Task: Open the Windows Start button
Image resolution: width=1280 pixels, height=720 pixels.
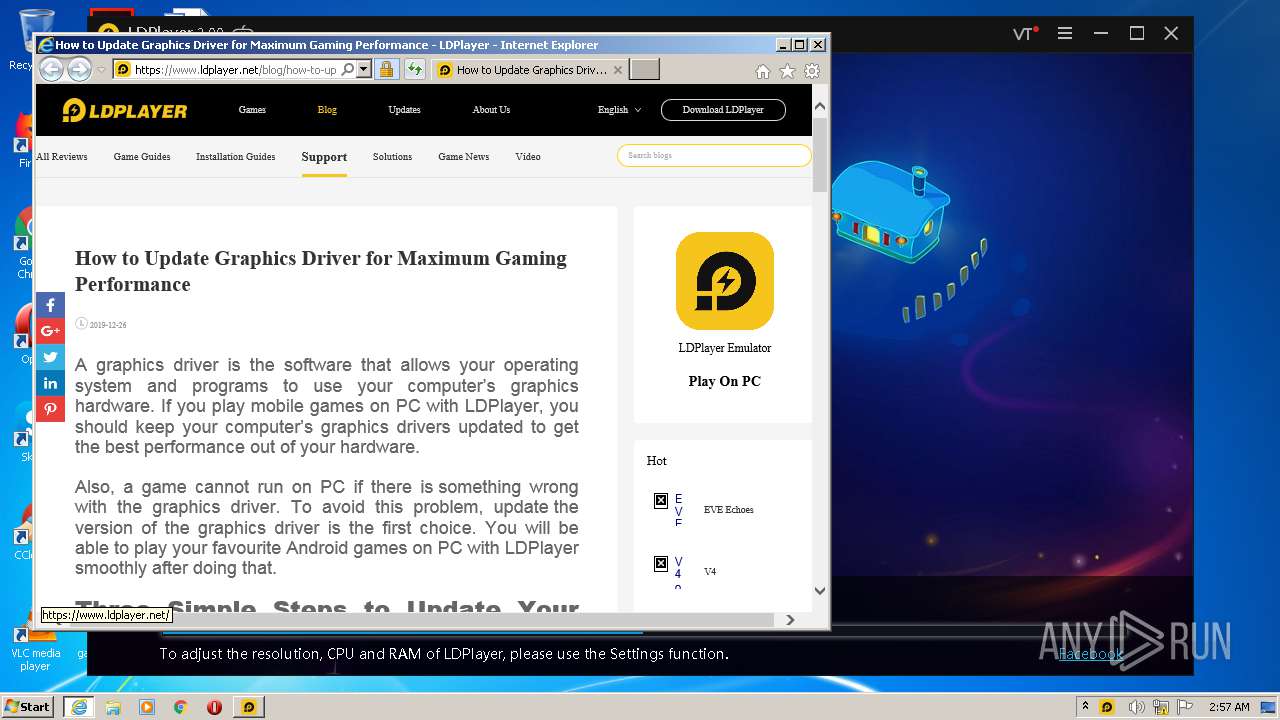Action: click(27, 707)
